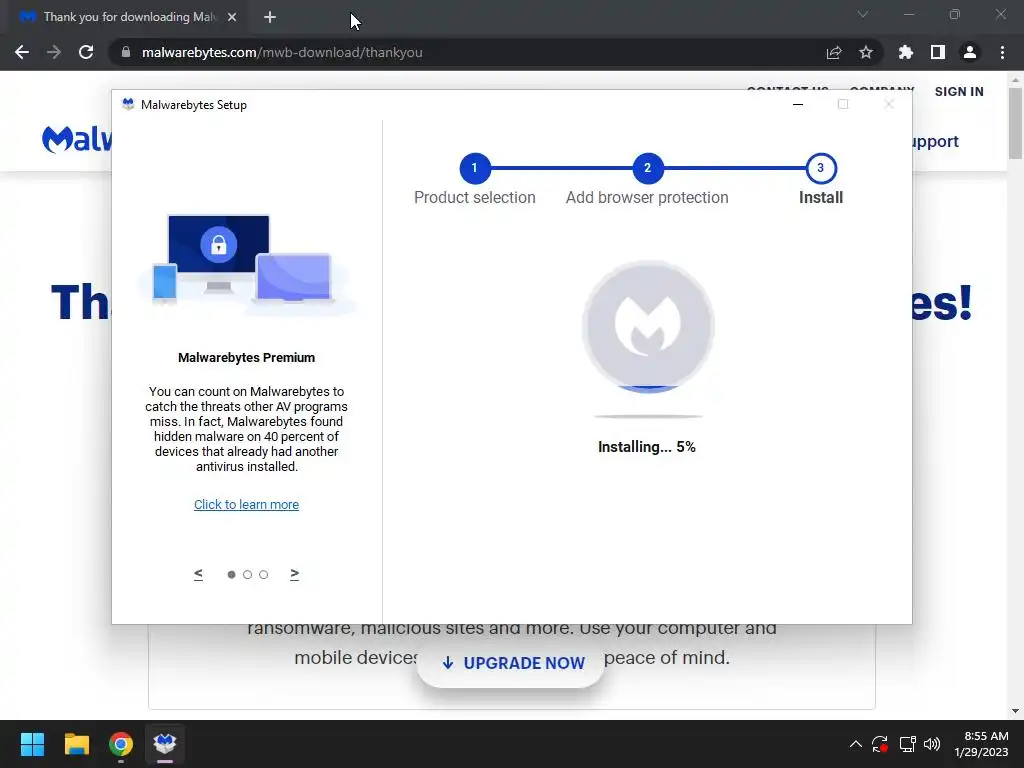Click step 1 Product selection circle
Image resolution: width=1024 pixels, height=768 pixels.
475,168
